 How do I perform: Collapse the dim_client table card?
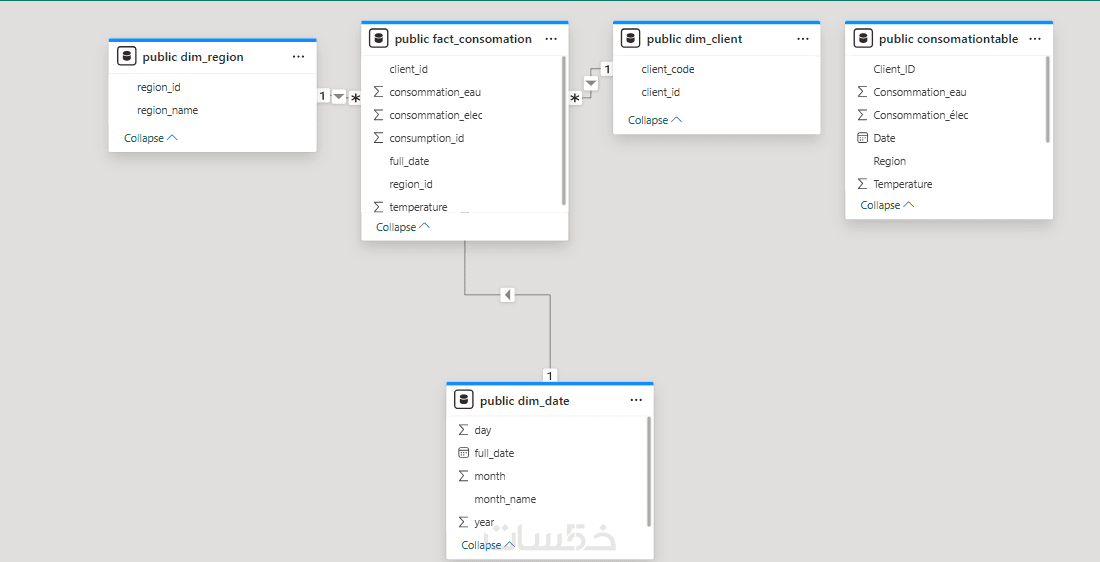[x=654, y=120]
